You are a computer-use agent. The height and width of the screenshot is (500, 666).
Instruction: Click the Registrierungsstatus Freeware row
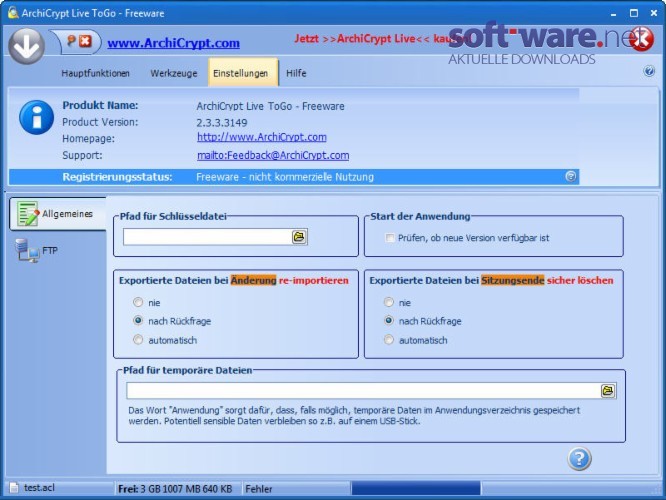[x=294, y=177]
